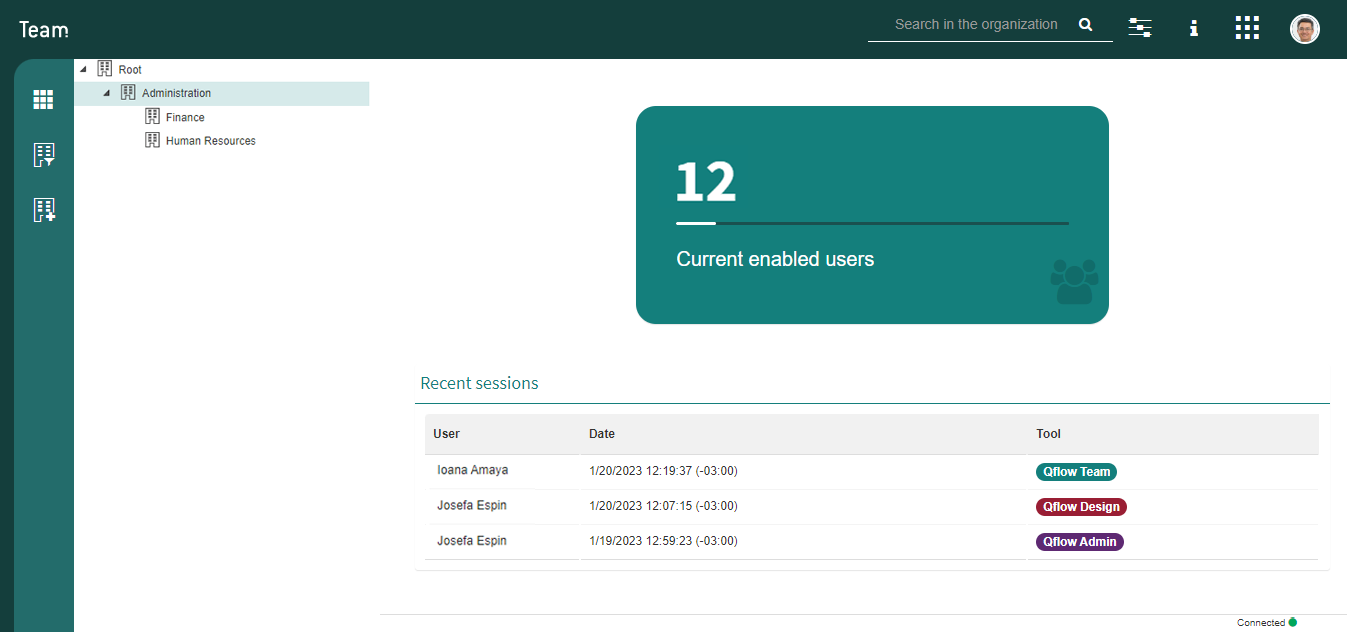
Task: Open the user profile avatar
Action: click(1305, 29)
